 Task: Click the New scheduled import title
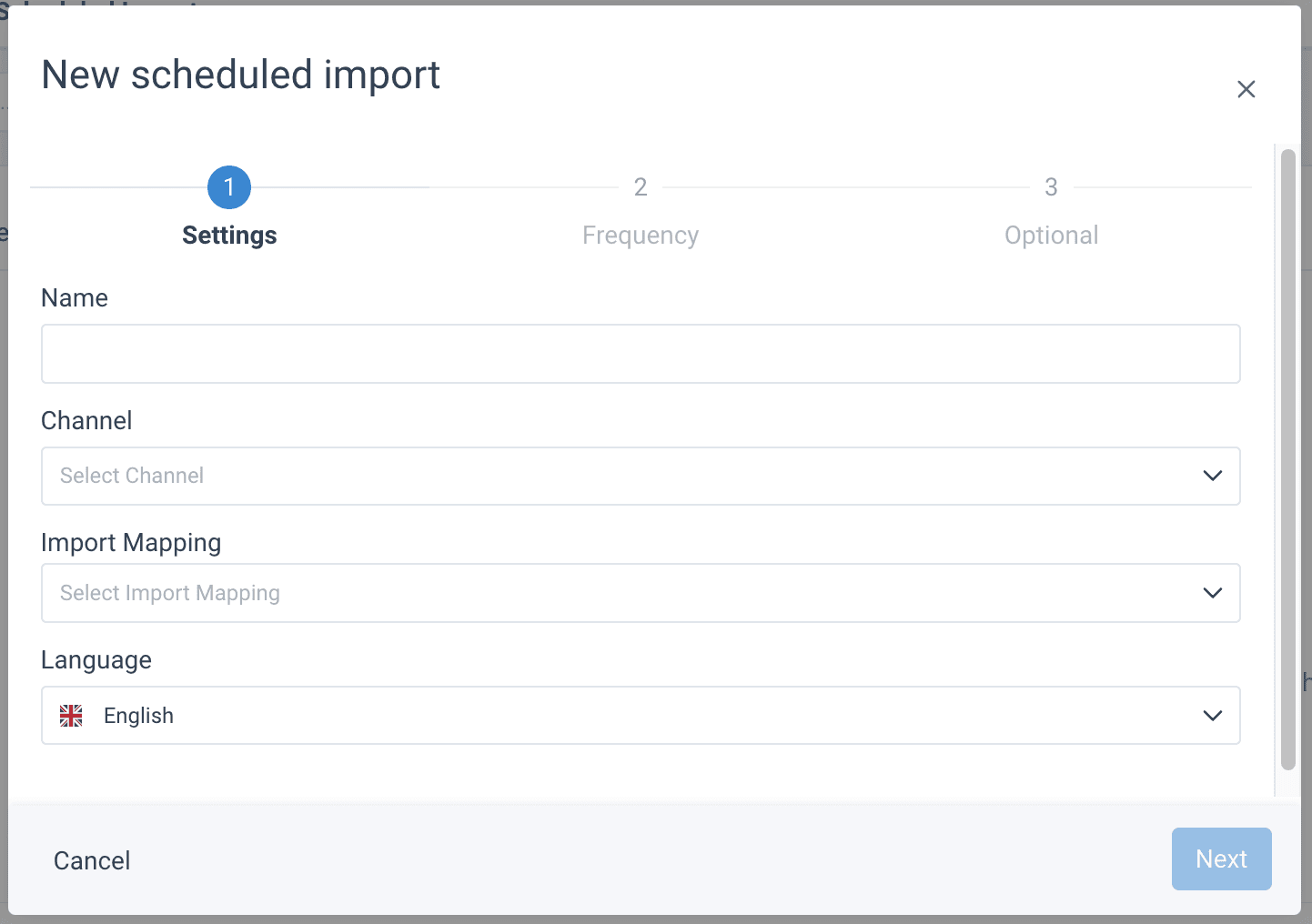(x=241, y=75)
